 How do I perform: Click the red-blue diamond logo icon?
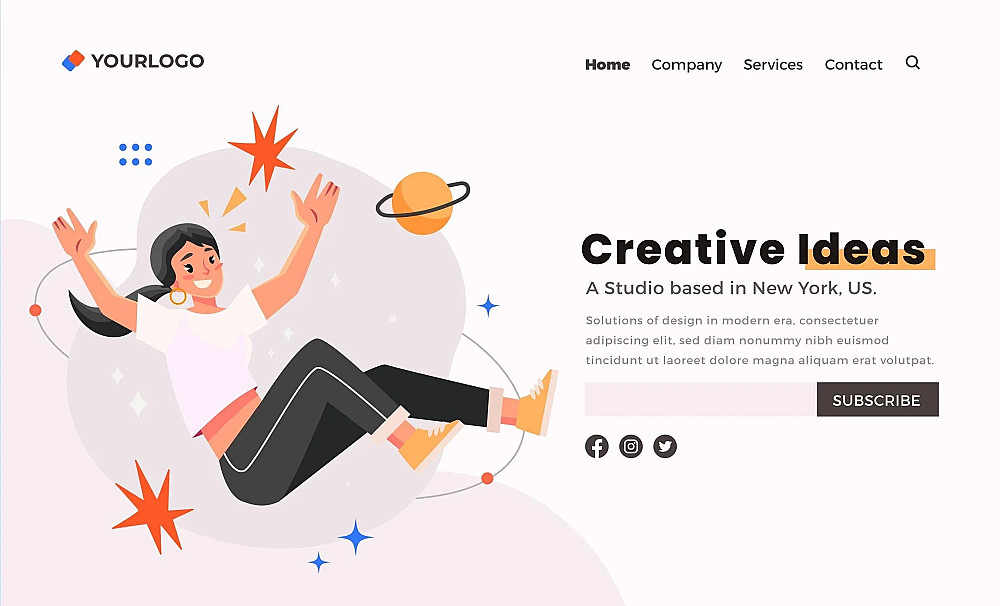click(73, 61)
